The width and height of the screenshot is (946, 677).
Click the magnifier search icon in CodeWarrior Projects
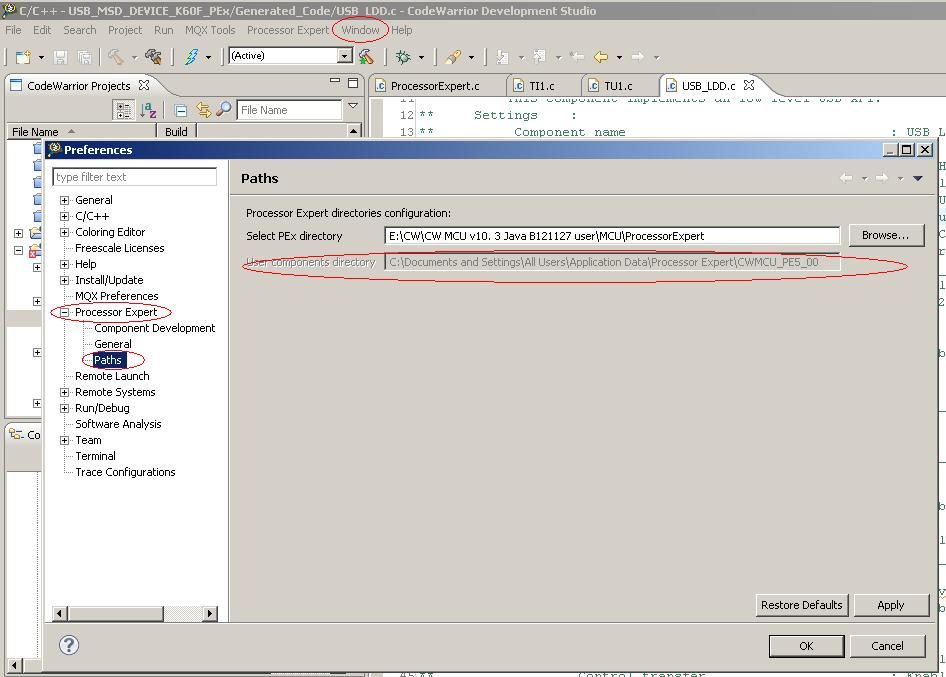pos(223,110)
